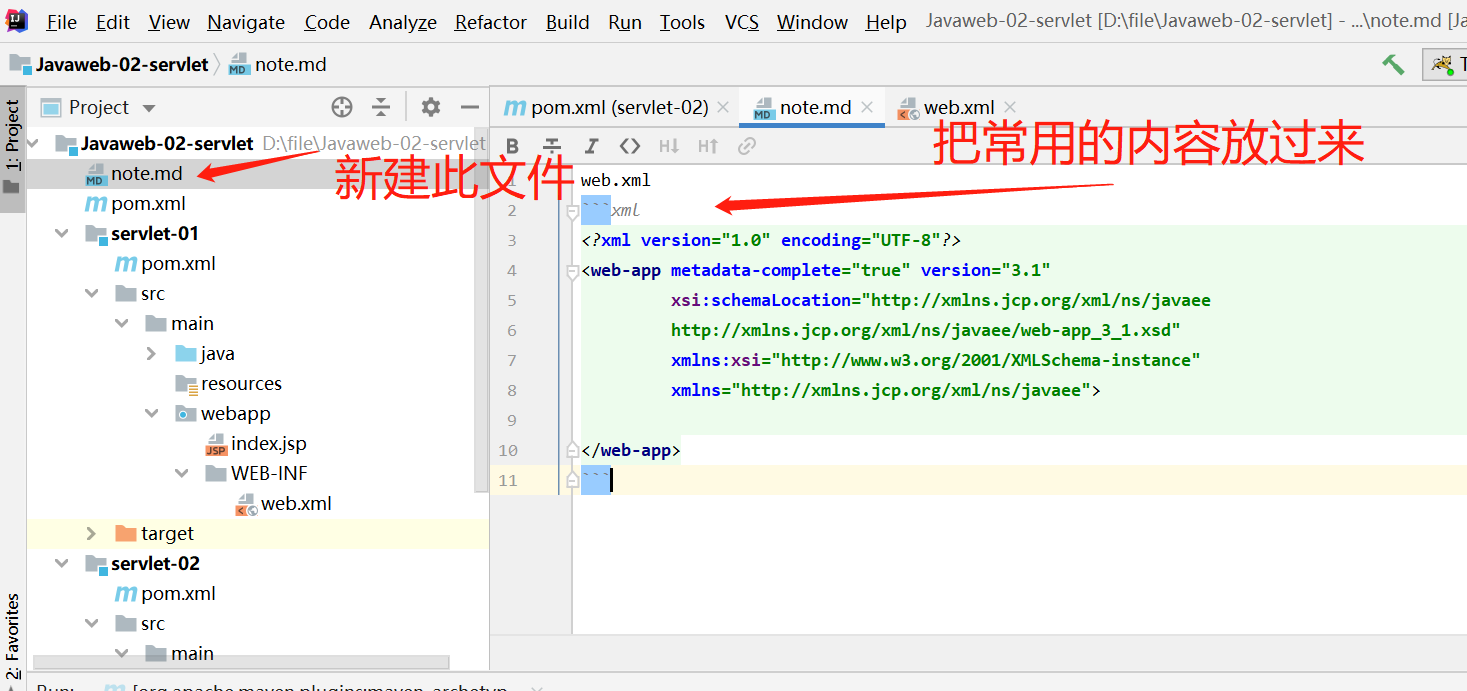1467x691 pixels.
Task: Open the Project view dropdown
Action: coord(149,108)
